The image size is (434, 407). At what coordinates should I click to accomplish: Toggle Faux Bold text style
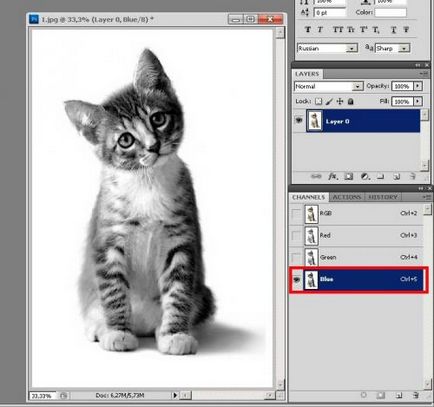pos(308,30)
